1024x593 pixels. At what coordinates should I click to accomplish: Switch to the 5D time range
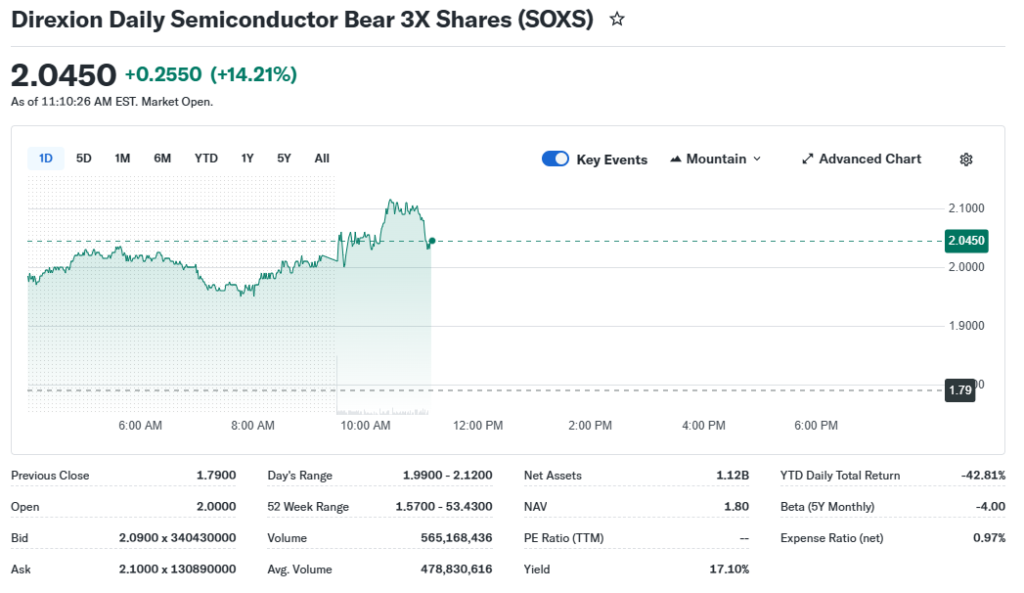(x=84, y=158)
